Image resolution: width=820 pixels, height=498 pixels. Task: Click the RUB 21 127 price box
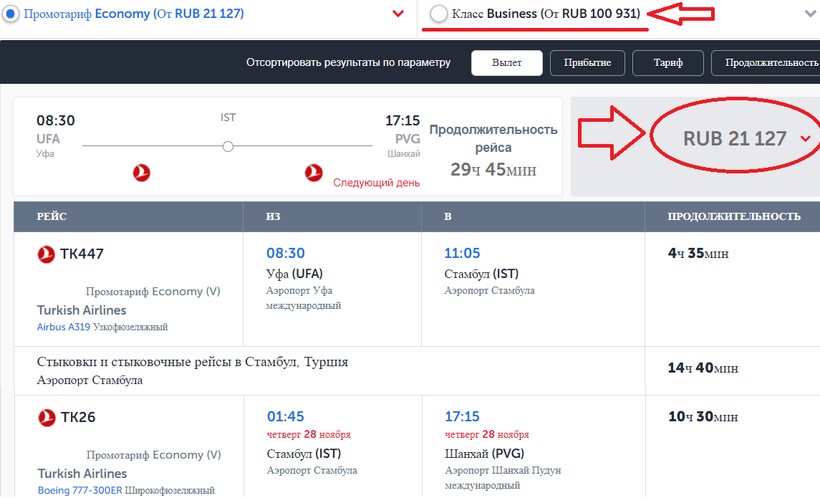735,139
